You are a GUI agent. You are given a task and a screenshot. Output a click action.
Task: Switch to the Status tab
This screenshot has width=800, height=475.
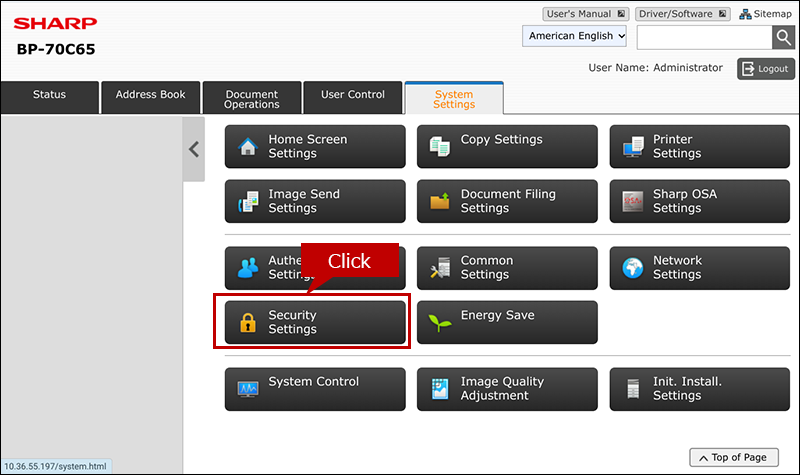coord(49,97)
